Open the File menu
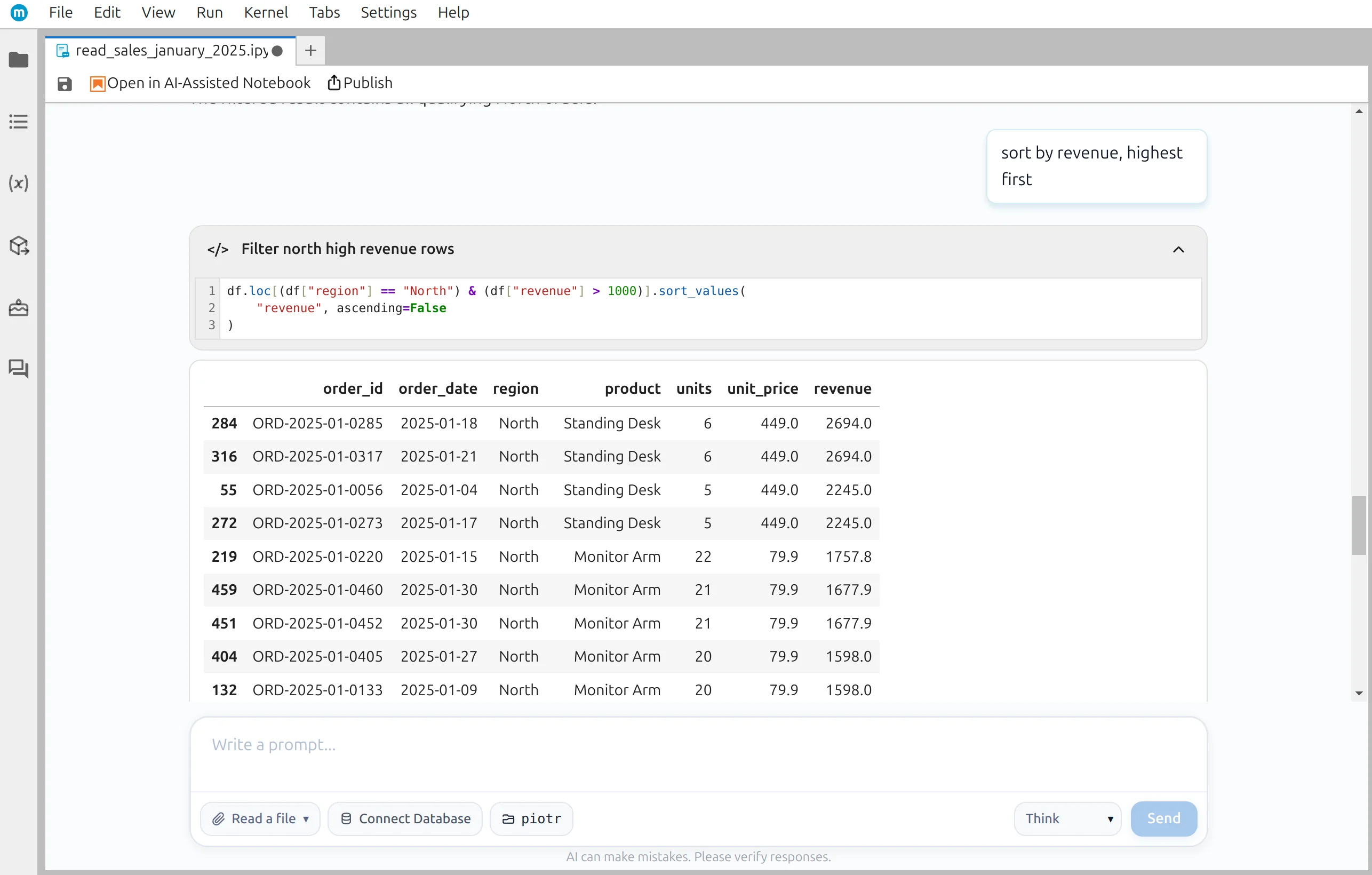Viewport: 1372px width, 875px height. pos(60,13)
